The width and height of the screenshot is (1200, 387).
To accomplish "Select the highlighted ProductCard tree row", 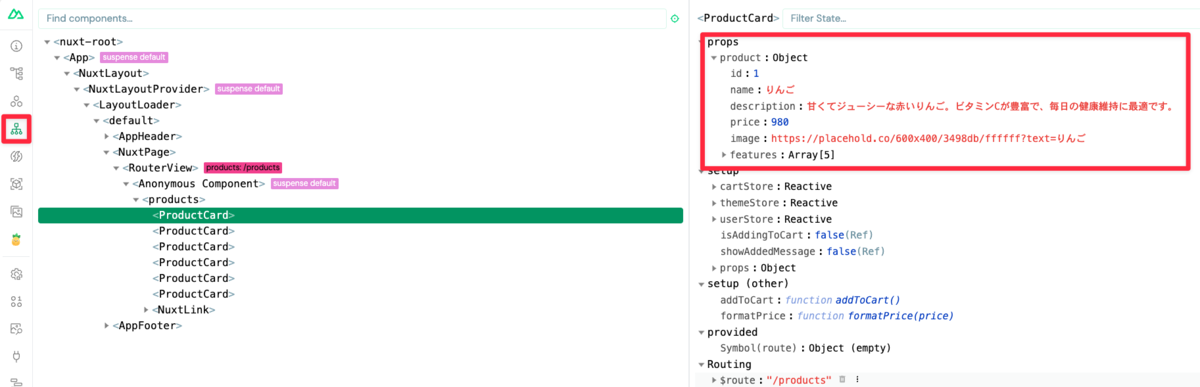I will 360,215.
